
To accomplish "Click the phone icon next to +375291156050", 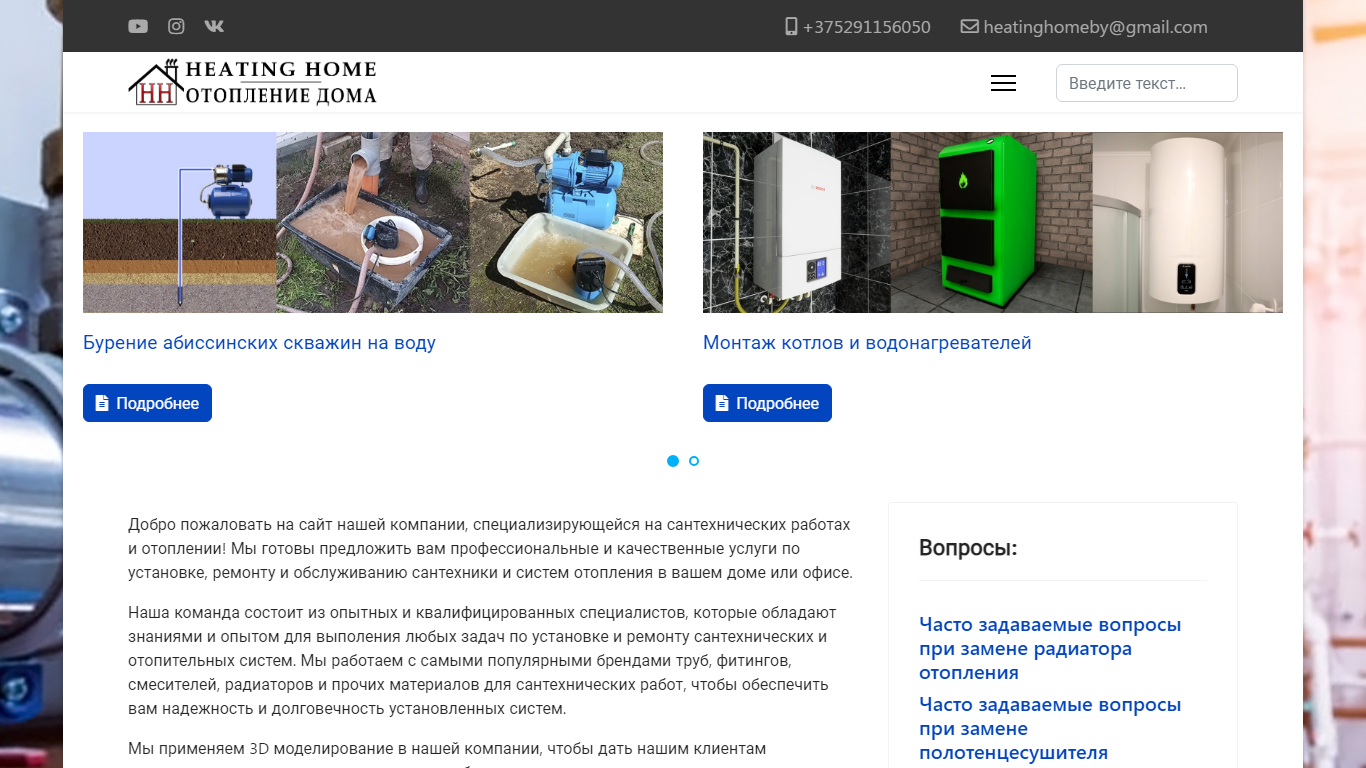I will pos(791,27).
